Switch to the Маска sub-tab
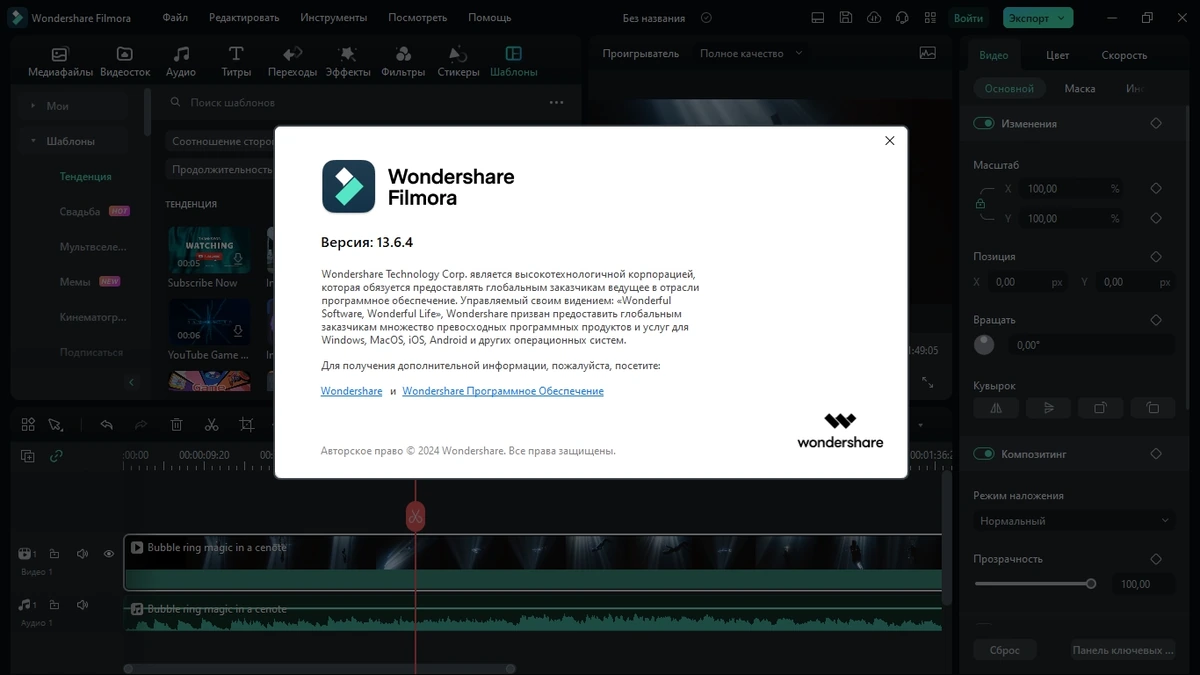This screenshot has width=1200, height=675. pos(1080,88)
